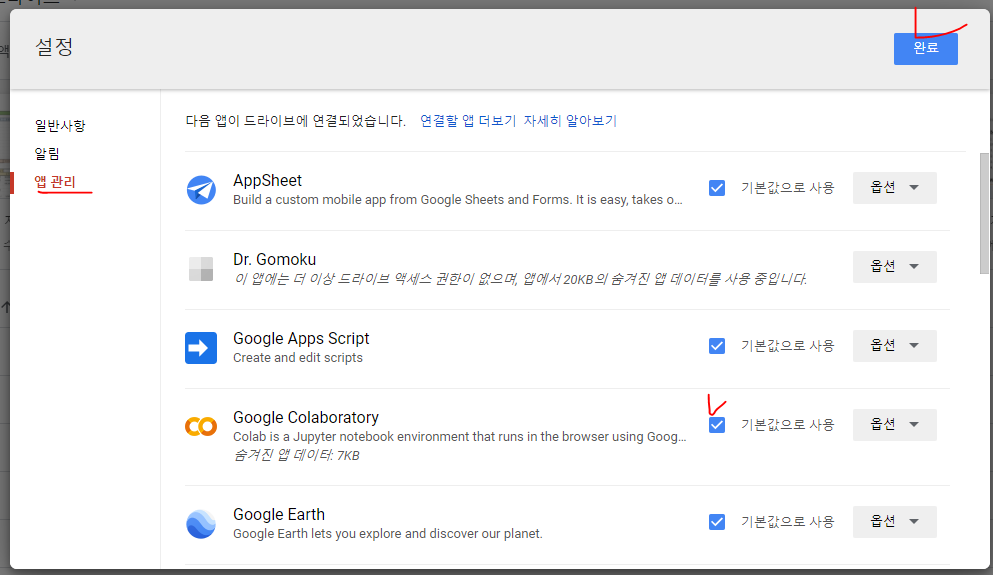Click 'Create and edit scripts' description
The height and width of the screenshot is (575, 993).
click(298, 358)
